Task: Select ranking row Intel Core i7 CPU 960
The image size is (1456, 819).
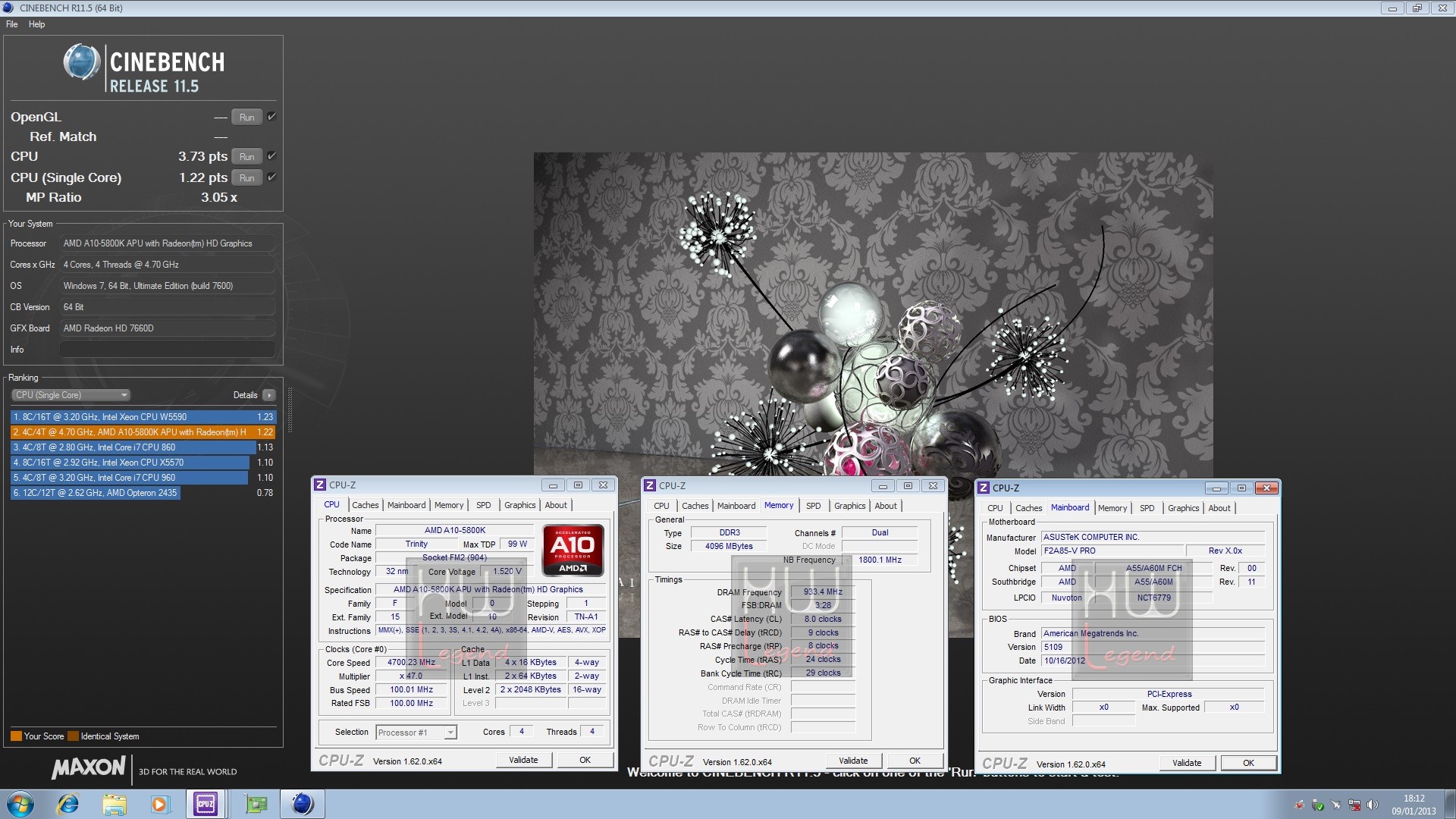Action: point(143,478)
